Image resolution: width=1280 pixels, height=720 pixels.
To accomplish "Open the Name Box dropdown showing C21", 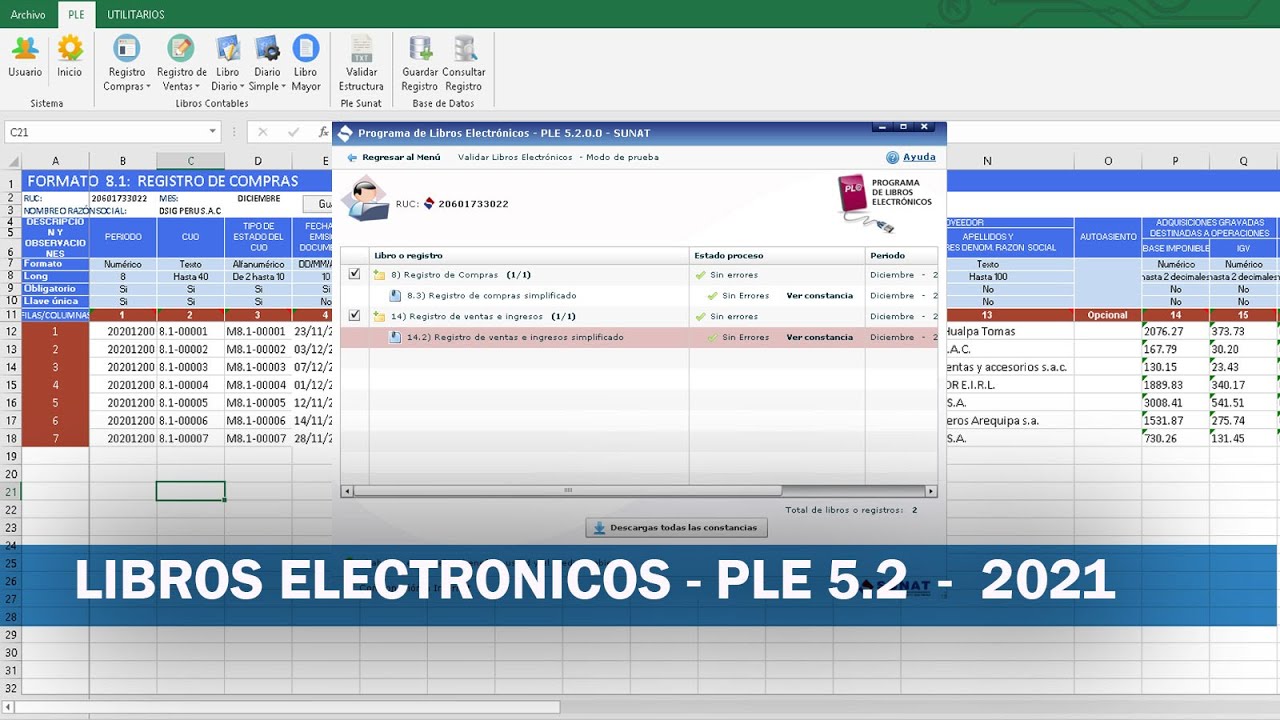I will click(x=212, y=132).
